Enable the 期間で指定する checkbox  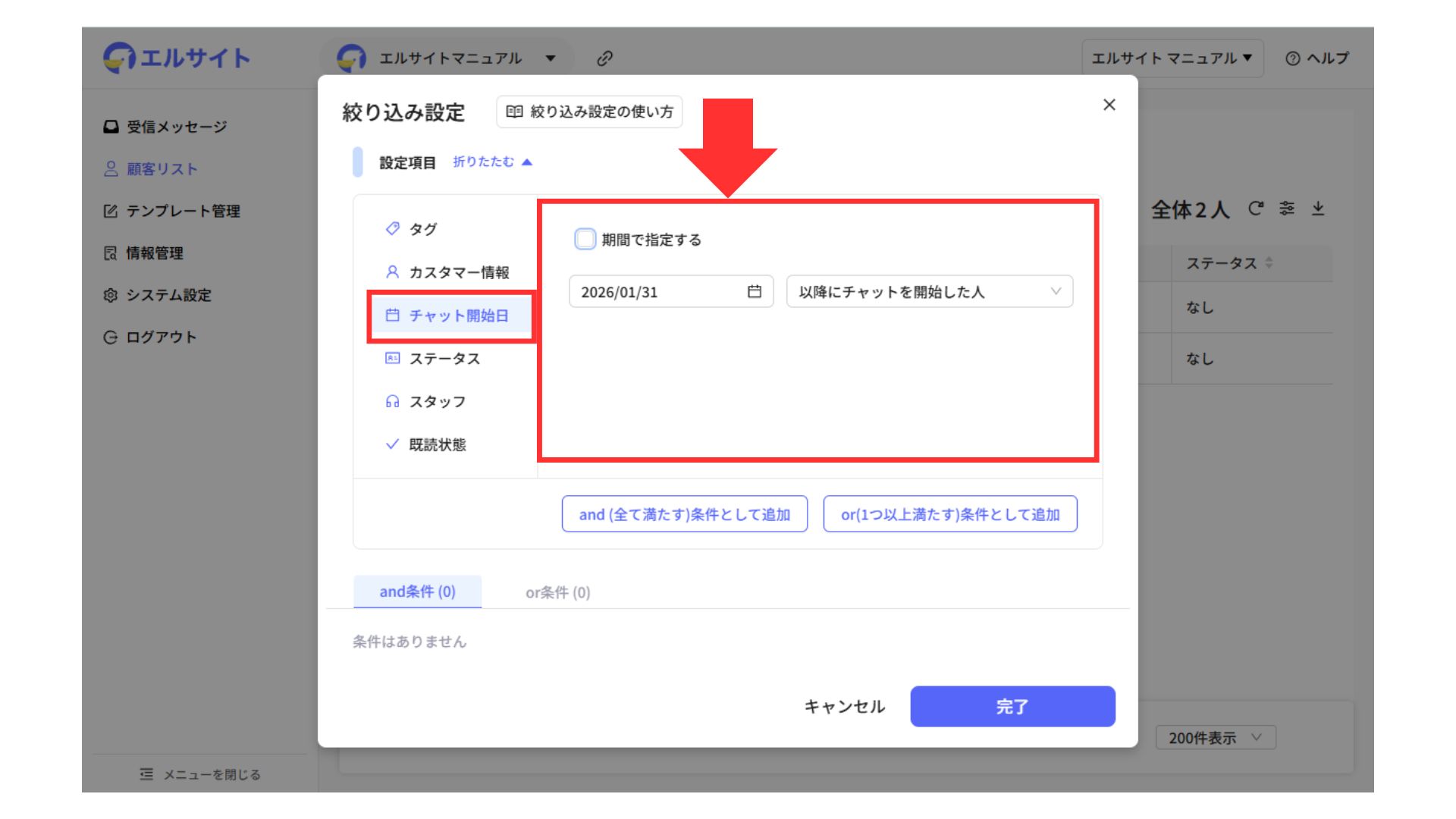[585, 240]
